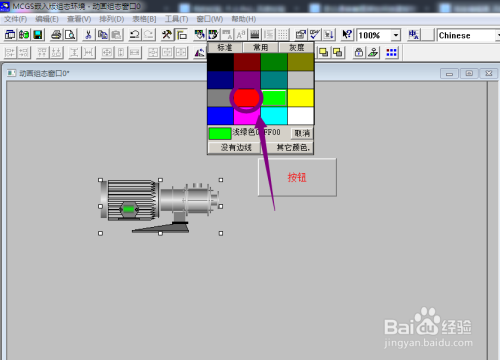Screen dimensions: 500x360
Task: Pick the black color swatch
Action: click(x=220, y=62)
